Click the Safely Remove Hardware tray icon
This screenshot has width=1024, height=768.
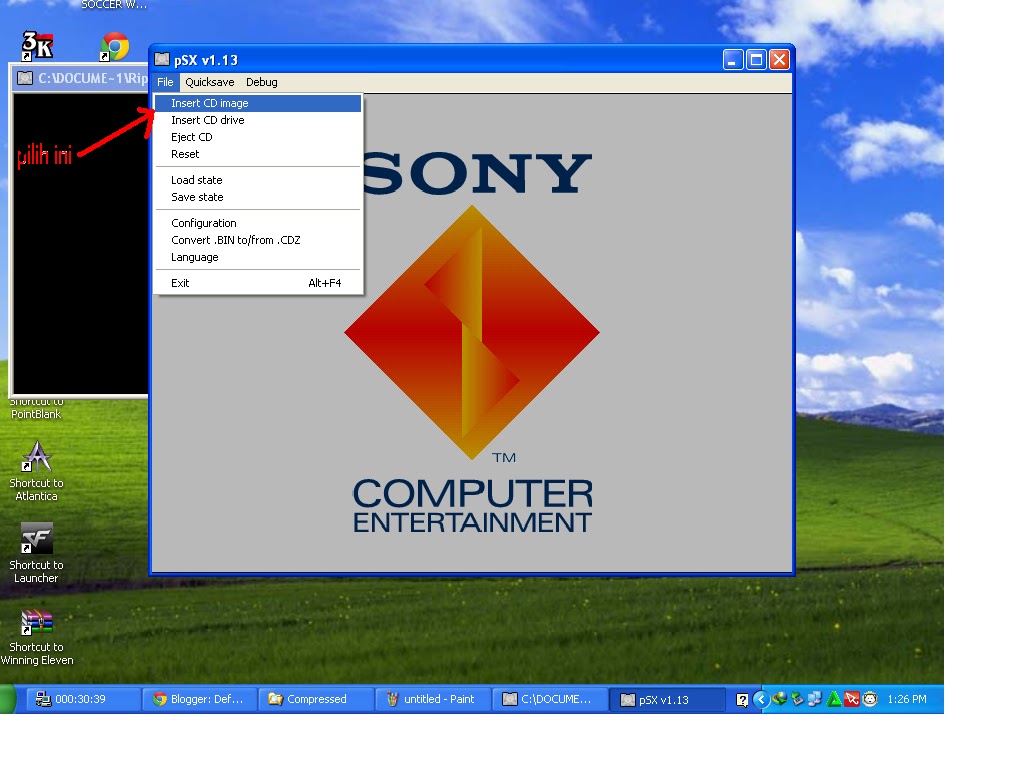pyautogui.click(x=797, y=699)
